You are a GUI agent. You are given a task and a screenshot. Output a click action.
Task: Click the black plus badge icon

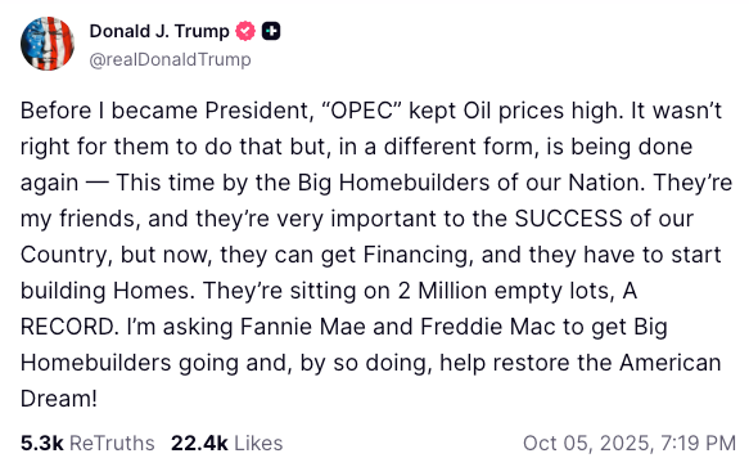271,32
